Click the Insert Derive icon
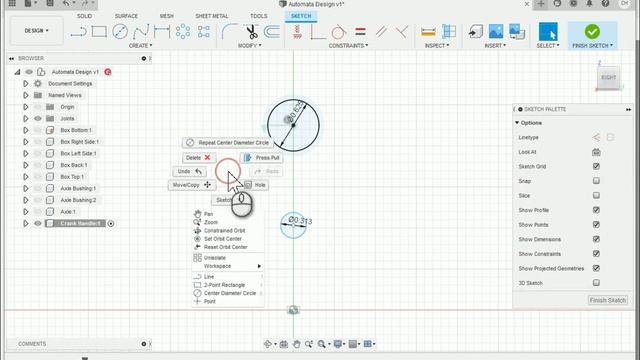The height and width of the screenshot is (360, 640). coord(476,31)
